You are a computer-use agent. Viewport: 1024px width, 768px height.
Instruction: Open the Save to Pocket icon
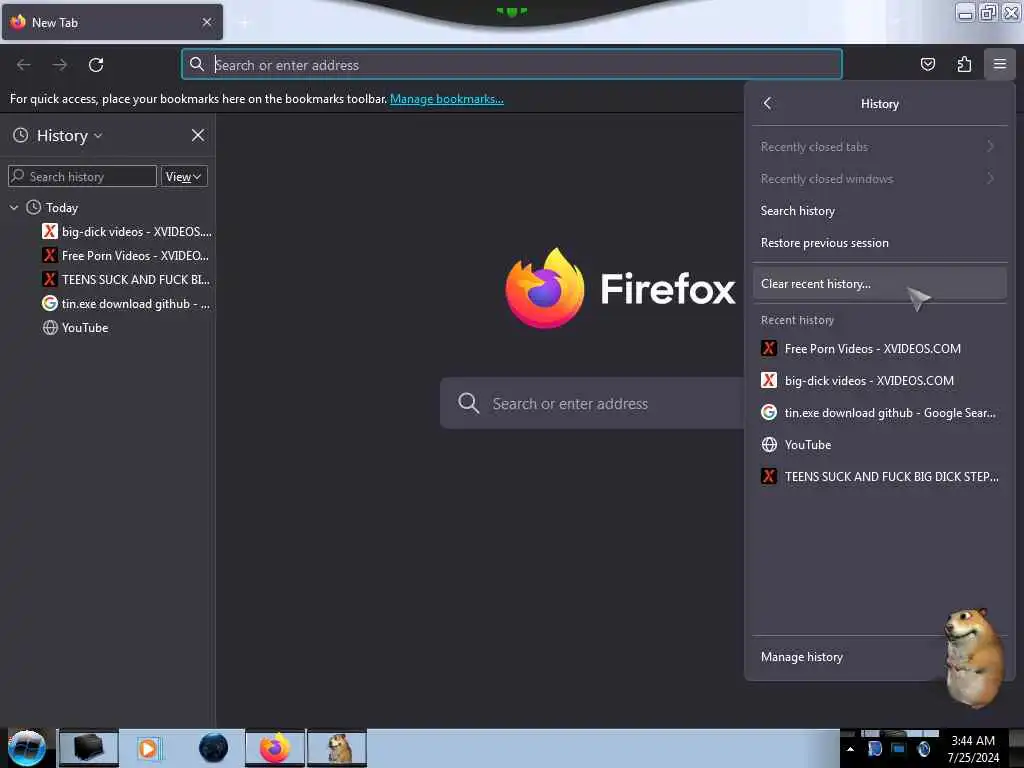point(927,64)
